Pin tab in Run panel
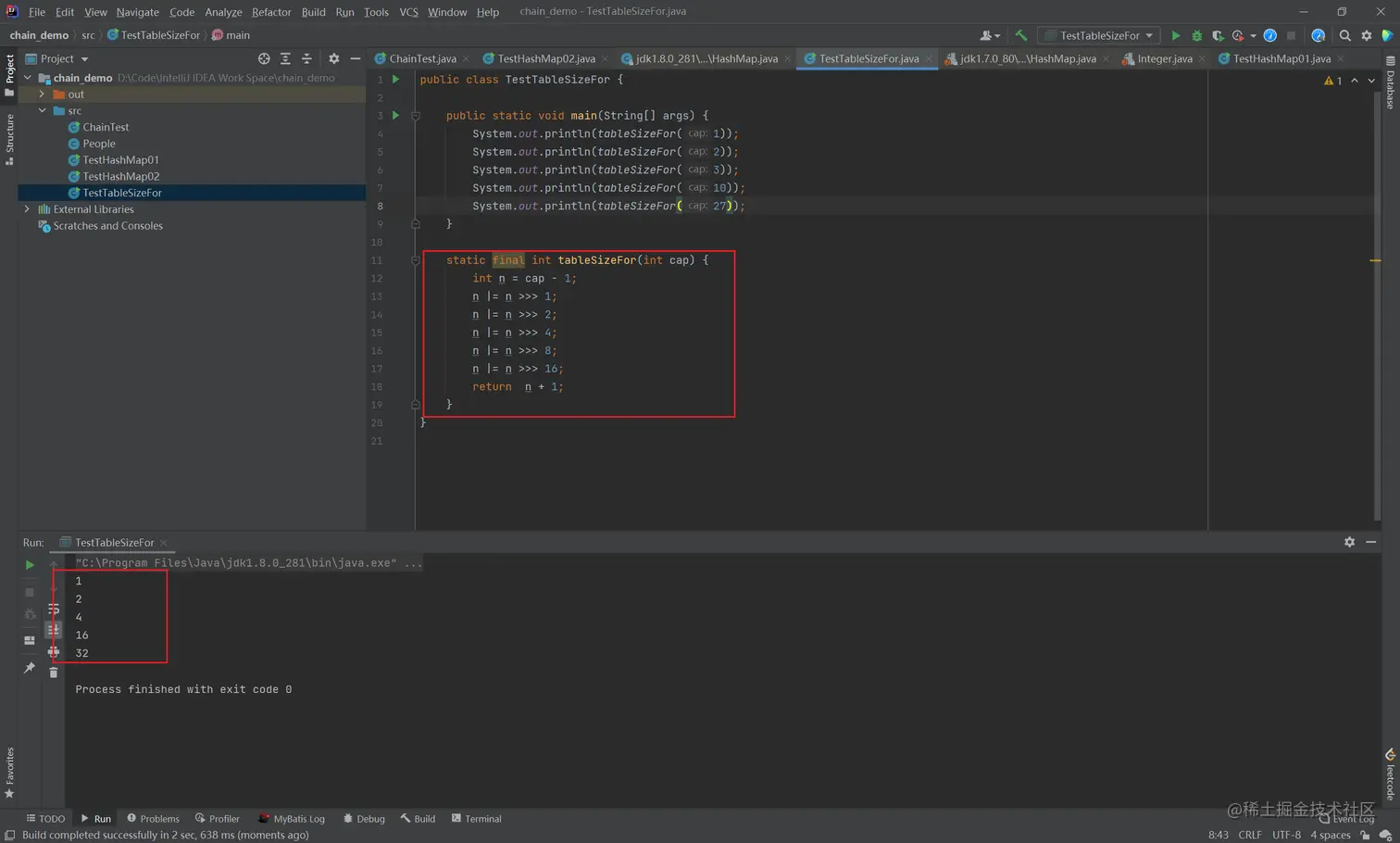 click(30, 667)
